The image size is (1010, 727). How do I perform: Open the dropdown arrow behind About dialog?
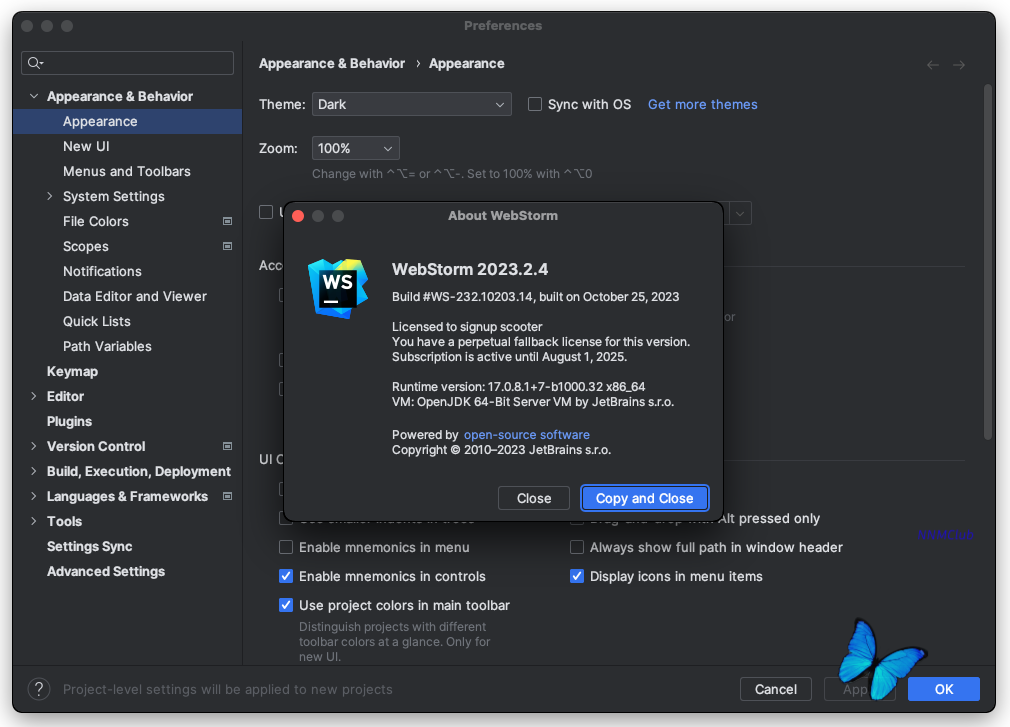[740, 213]
